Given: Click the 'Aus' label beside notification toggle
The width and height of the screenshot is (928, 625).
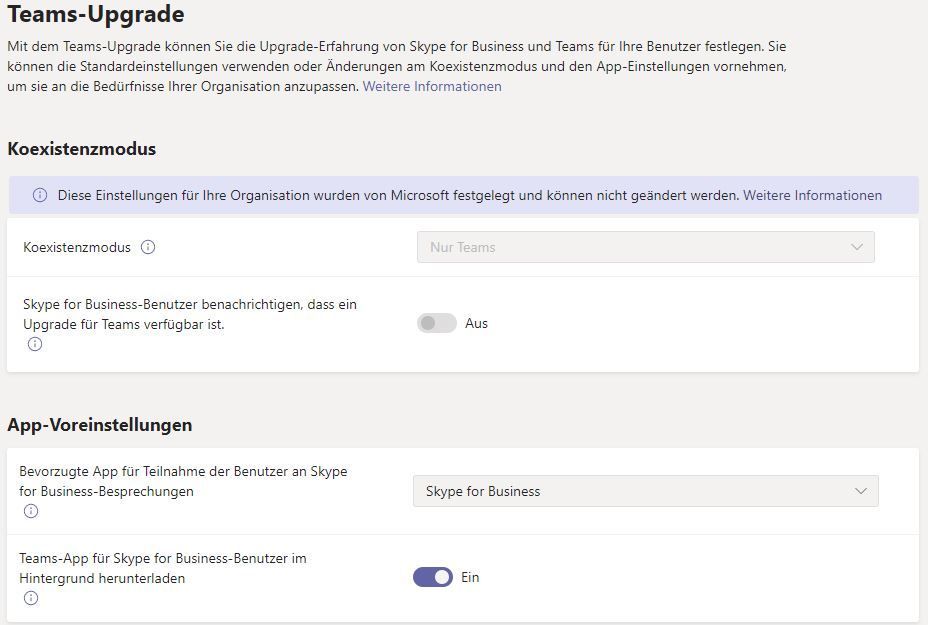Looking at the screenshot, I should (x=477, y=323).
